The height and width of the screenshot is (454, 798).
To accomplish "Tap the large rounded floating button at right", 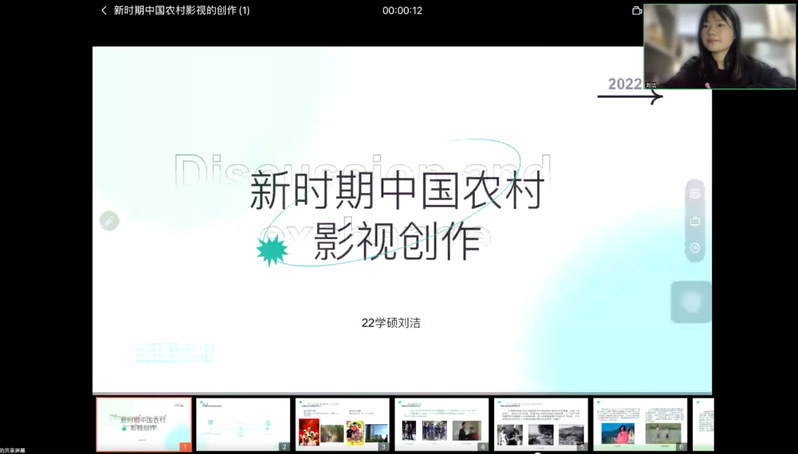I will click(x=691, y=302).
